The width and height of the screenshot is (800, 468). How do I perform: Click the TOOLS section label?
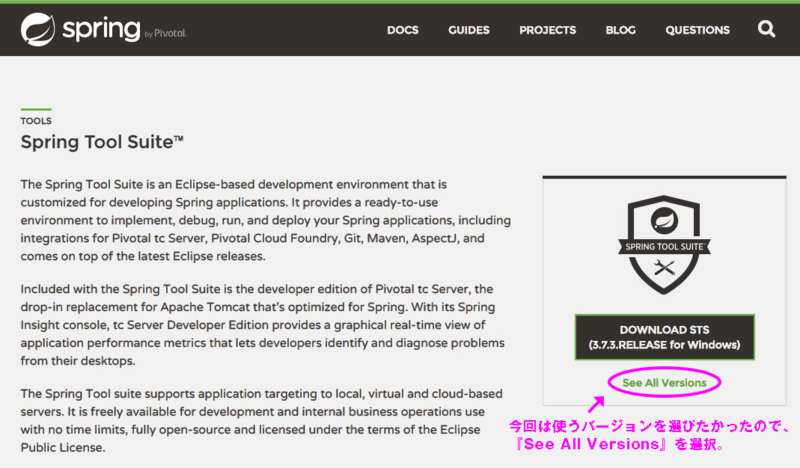tap(36, 121)
